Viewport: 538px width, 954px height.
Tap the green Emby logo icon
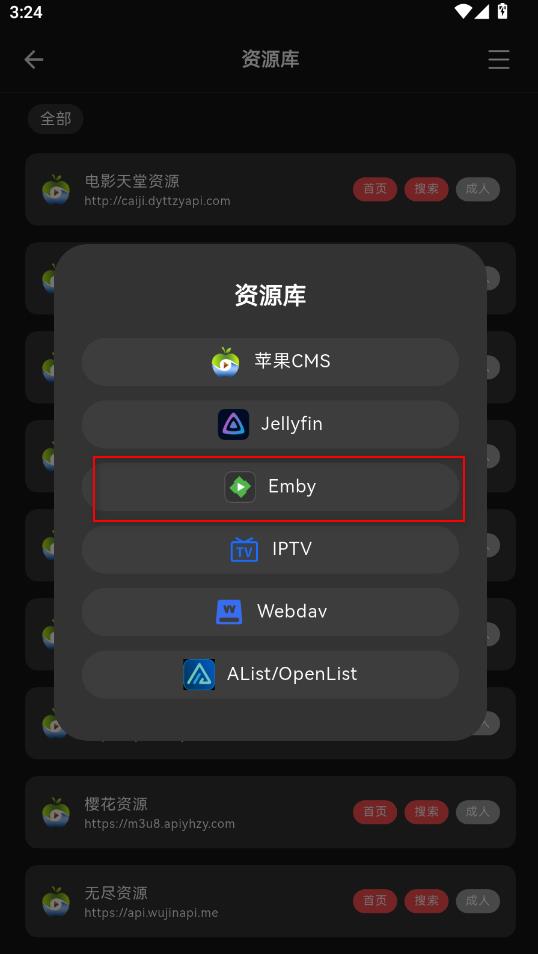coord(240,487)
